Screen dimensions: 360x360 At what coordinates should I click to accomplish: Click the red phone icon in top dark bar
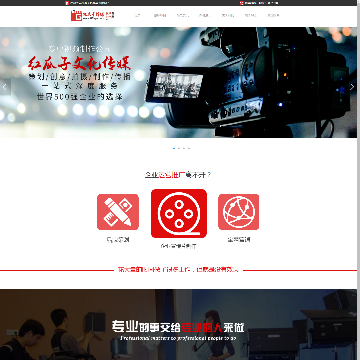[241, 3]
